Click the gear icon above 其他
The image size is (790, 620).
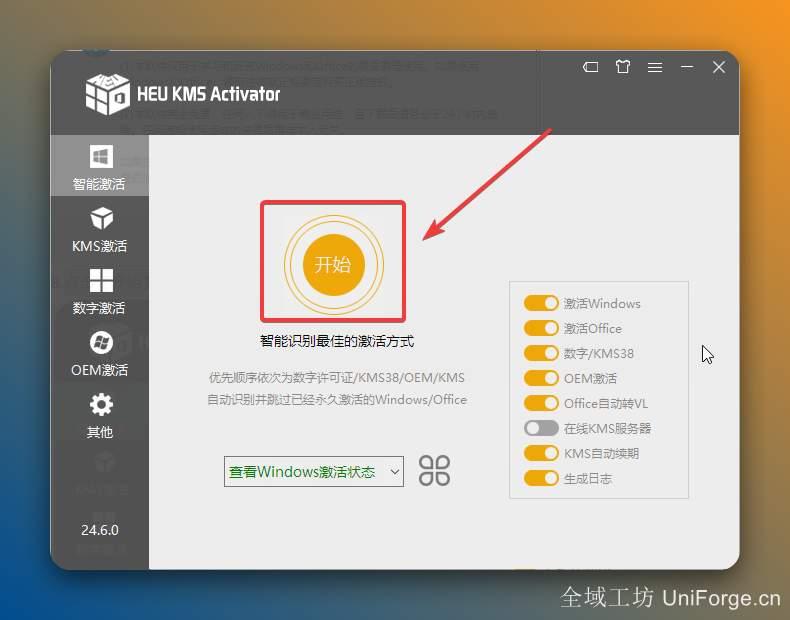tap(101, 404)
